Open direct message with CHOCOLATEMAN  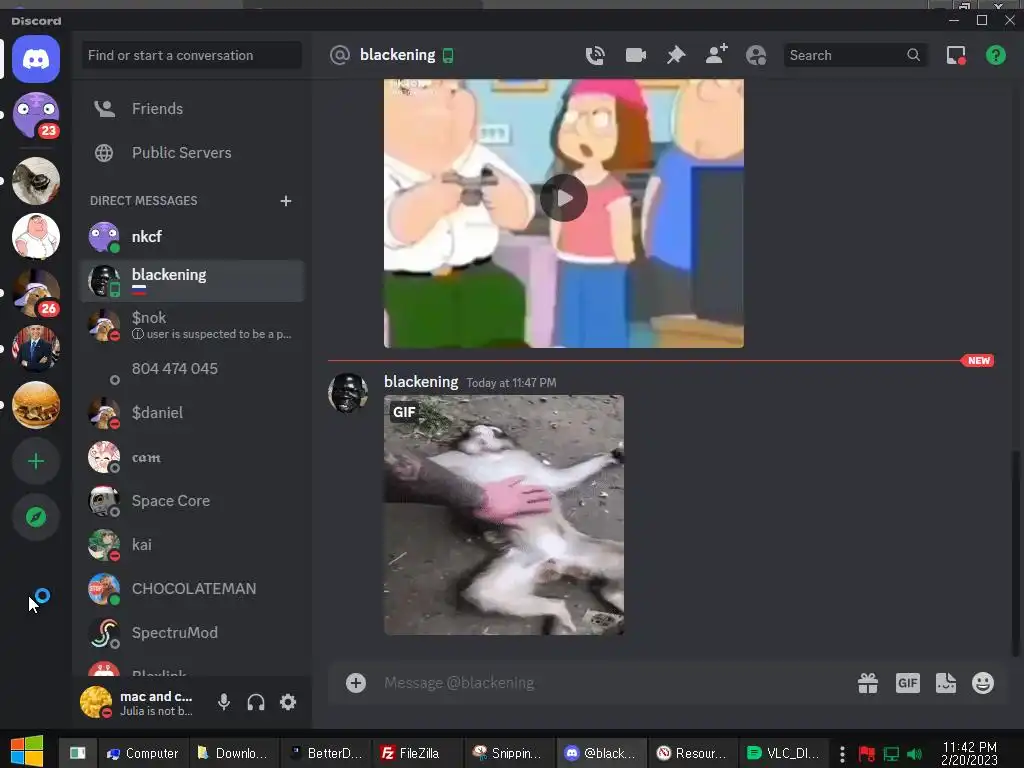coord(191,589)
